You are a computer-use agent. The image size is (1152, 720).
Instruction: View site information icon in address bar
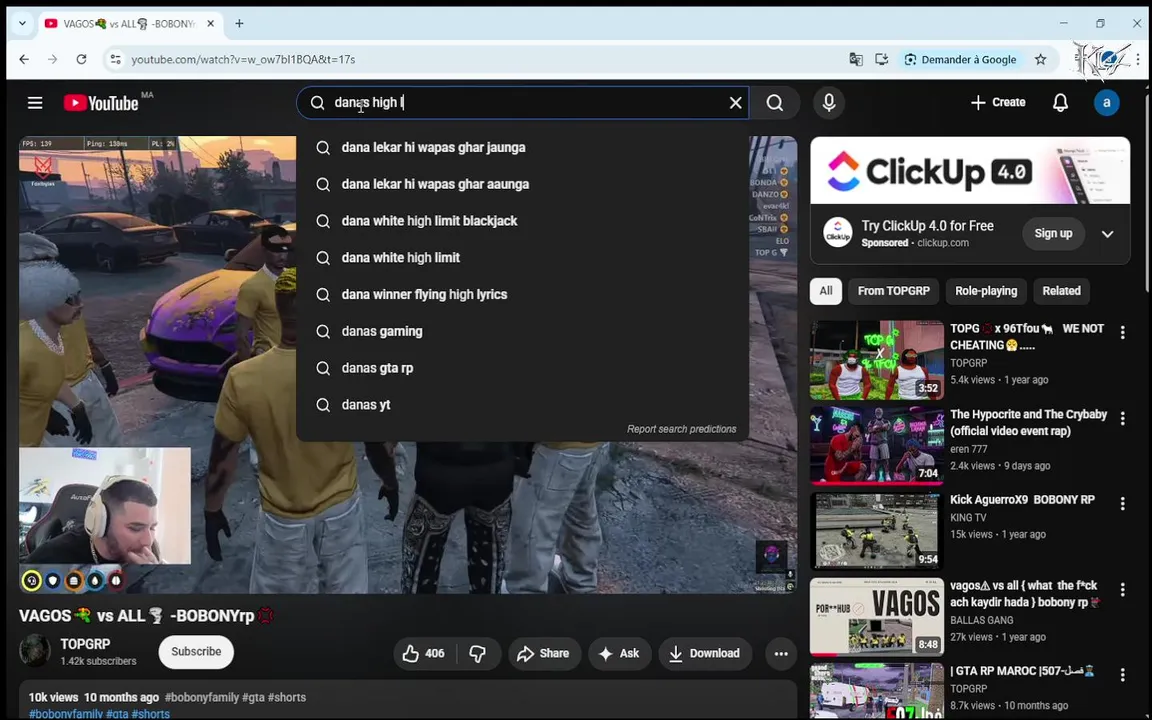tap(115, 60)
